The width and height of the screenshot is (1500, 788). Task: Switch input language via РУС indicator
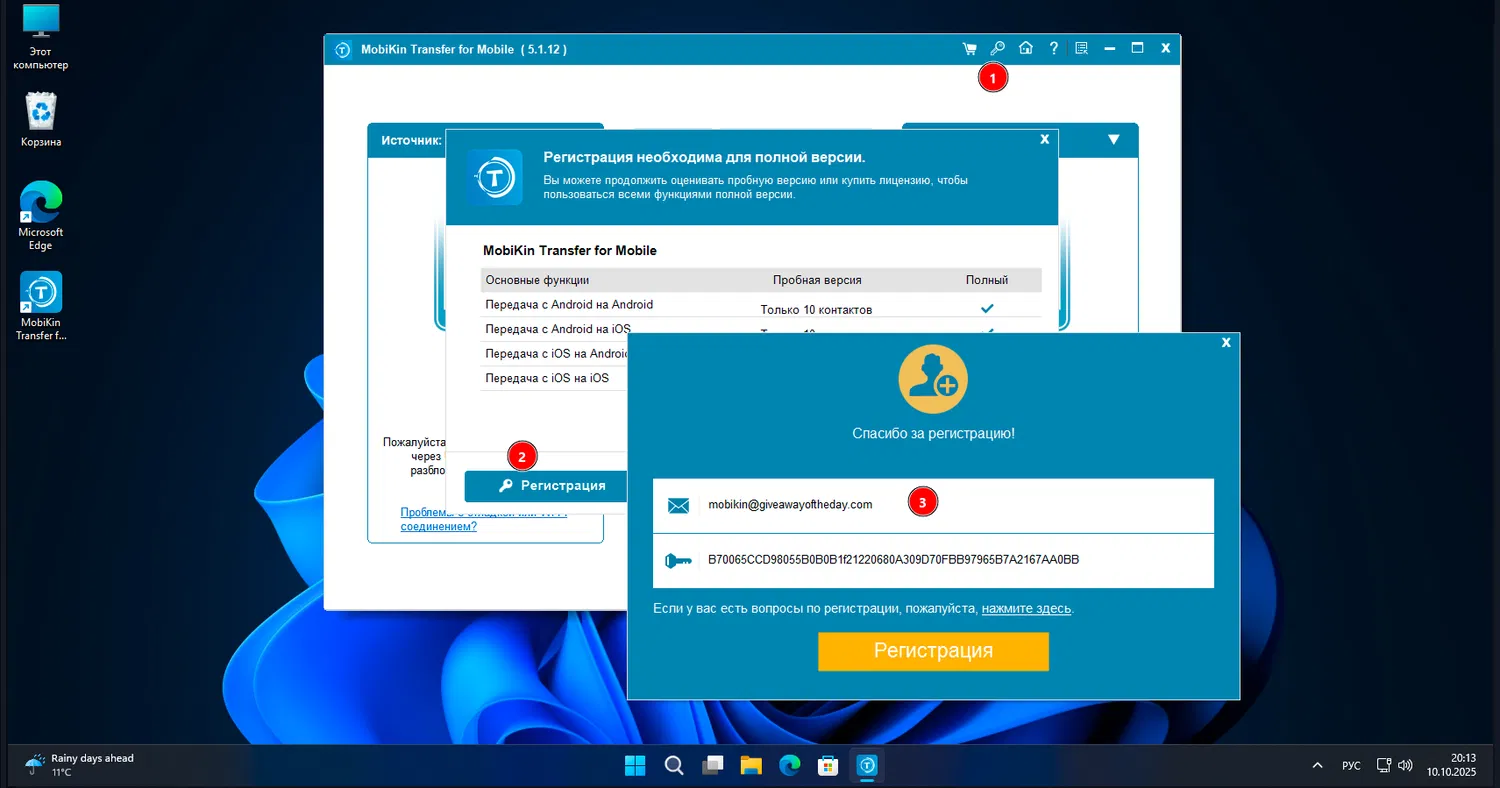click(x=1351, y=766)
